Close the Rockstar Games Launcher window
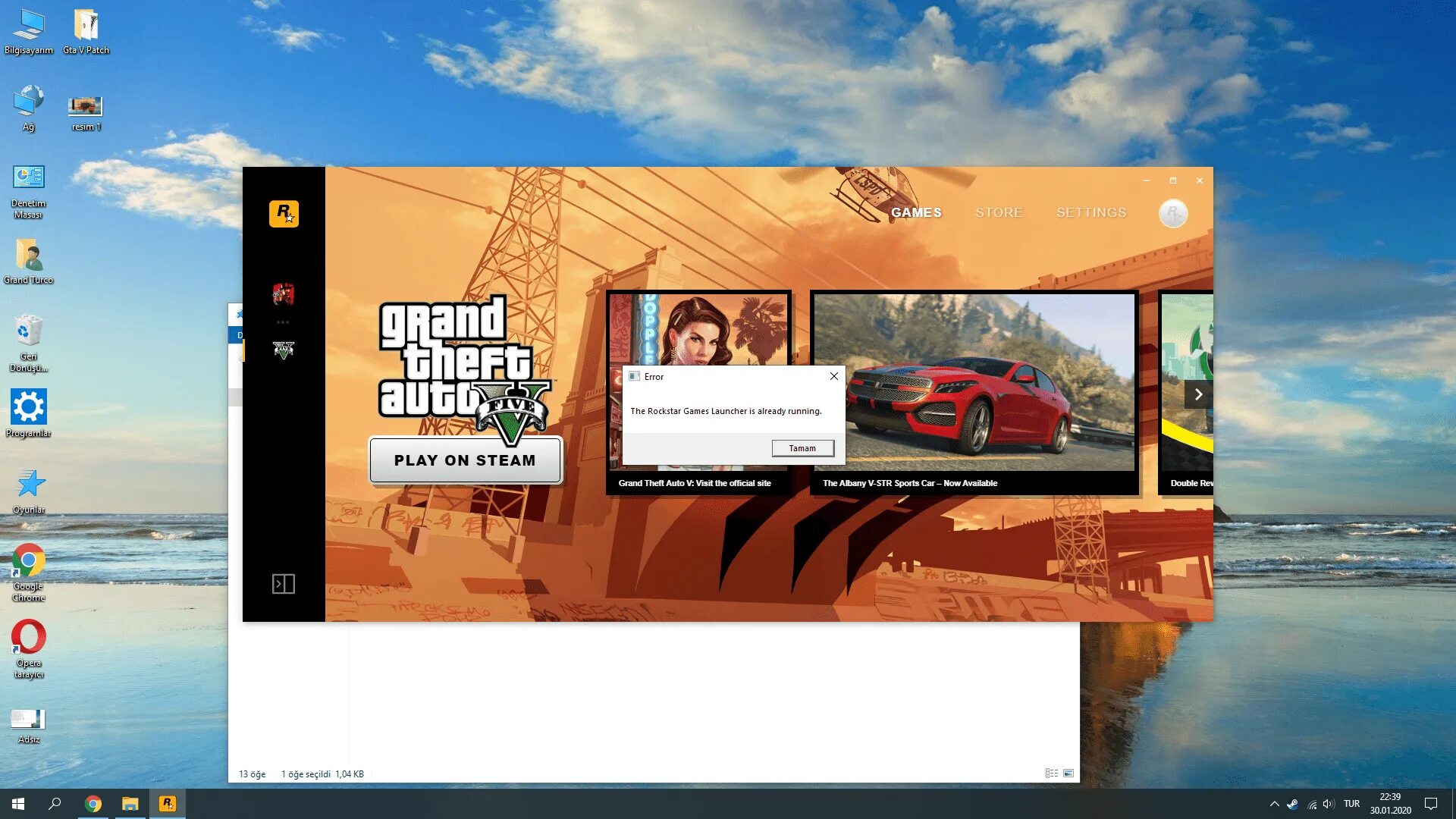 [x=1200, y=180]
